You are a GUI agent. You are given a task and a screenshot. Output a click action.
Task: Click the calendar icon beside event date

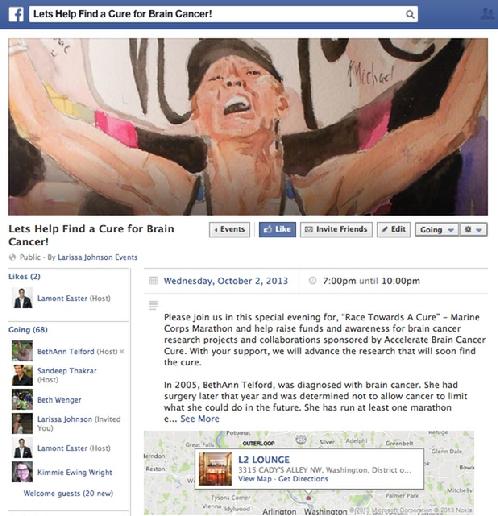pos(153,281)
